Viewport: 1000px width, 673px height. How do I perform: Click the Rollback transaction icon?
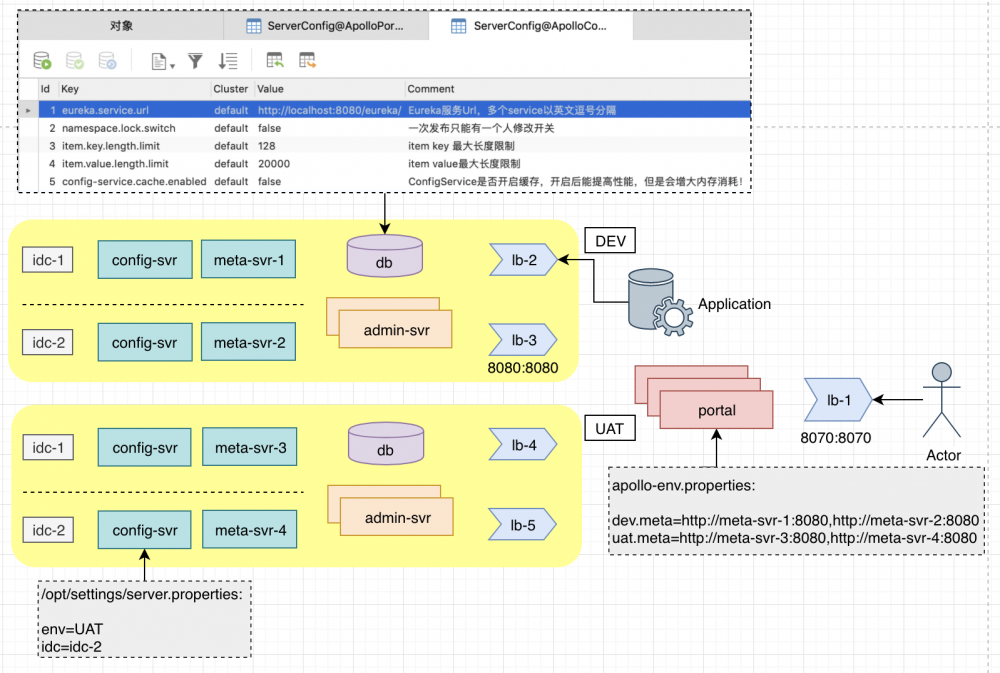pos(107,61)
